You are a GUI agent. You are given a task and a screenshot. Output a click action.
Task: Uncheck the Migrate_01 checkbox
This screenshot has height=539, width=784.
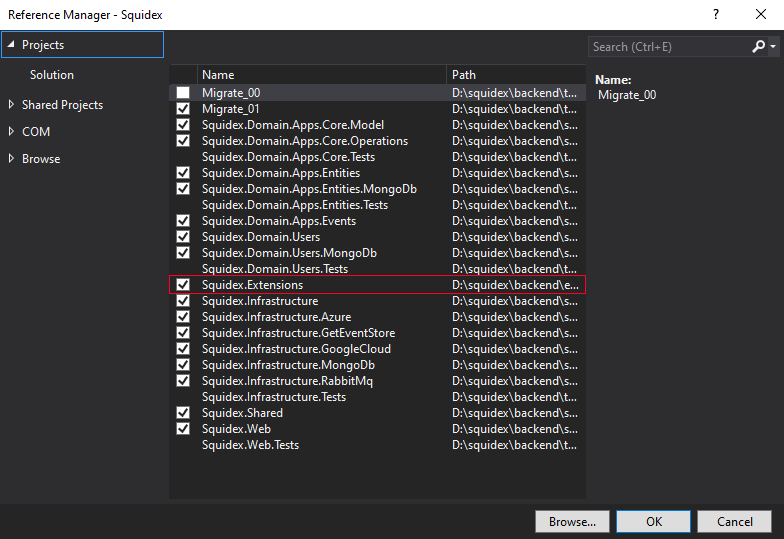click(183, 108)
